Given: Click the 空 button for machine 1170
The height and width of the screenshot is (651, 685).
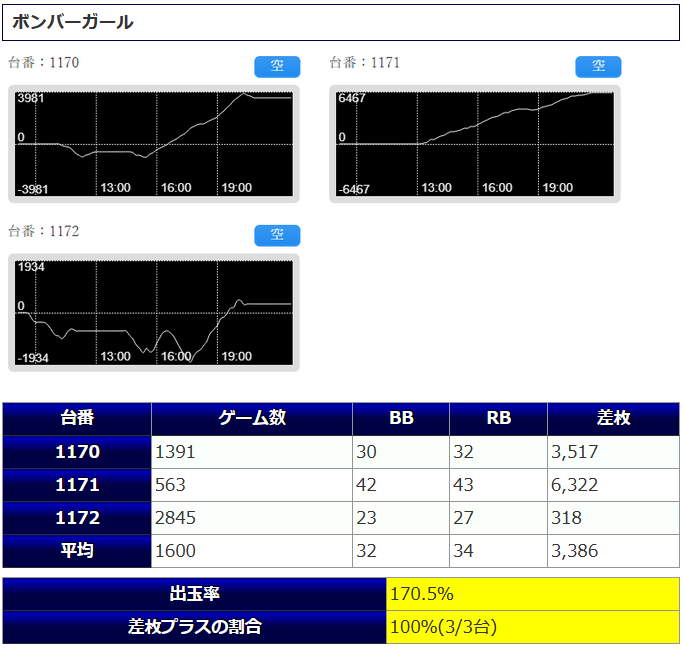Looking at the screenshot, I should click(x=277, y=66).
